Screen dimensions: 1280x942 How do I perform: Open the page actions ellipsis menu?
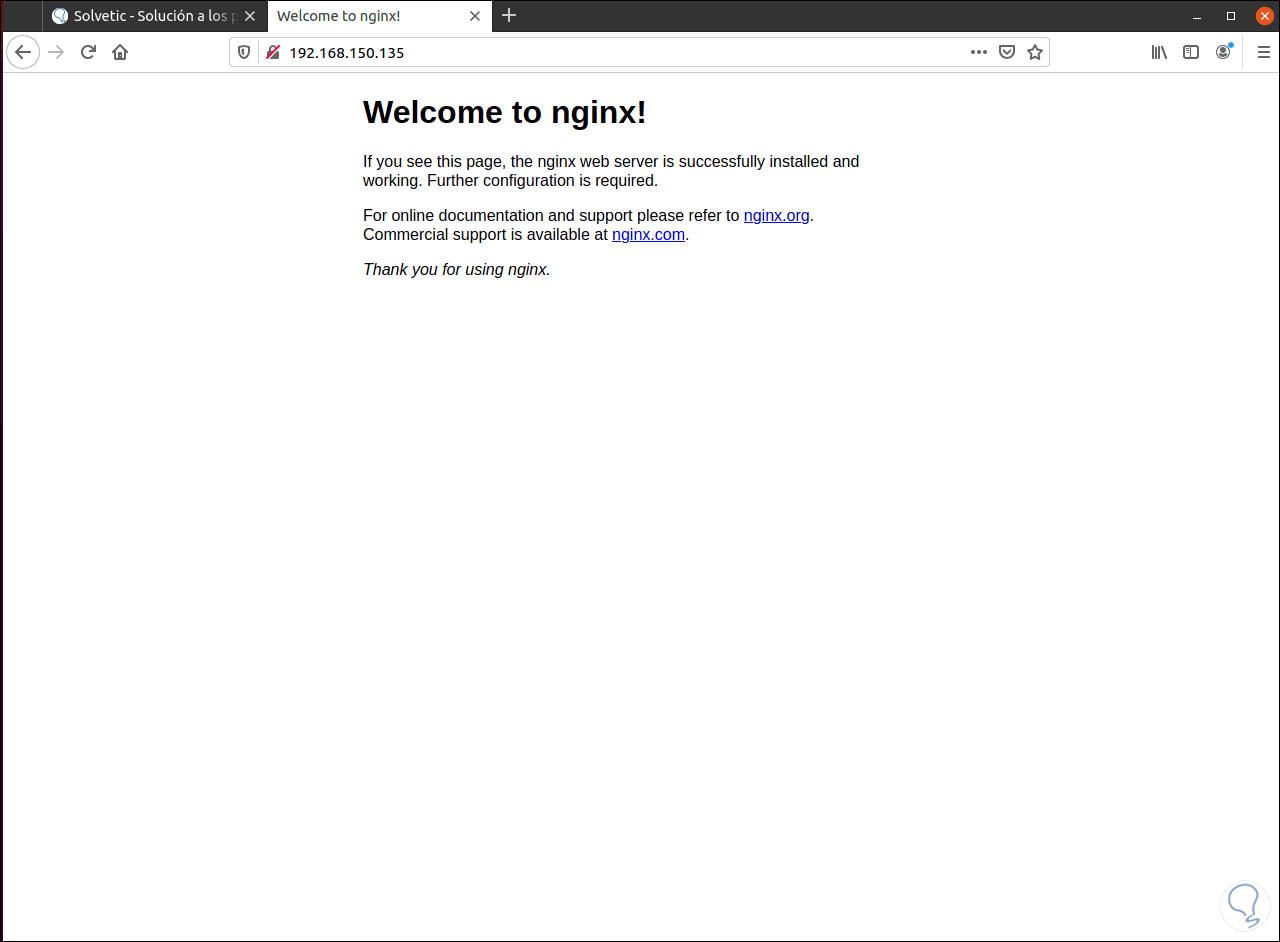[x=978, y=52]
